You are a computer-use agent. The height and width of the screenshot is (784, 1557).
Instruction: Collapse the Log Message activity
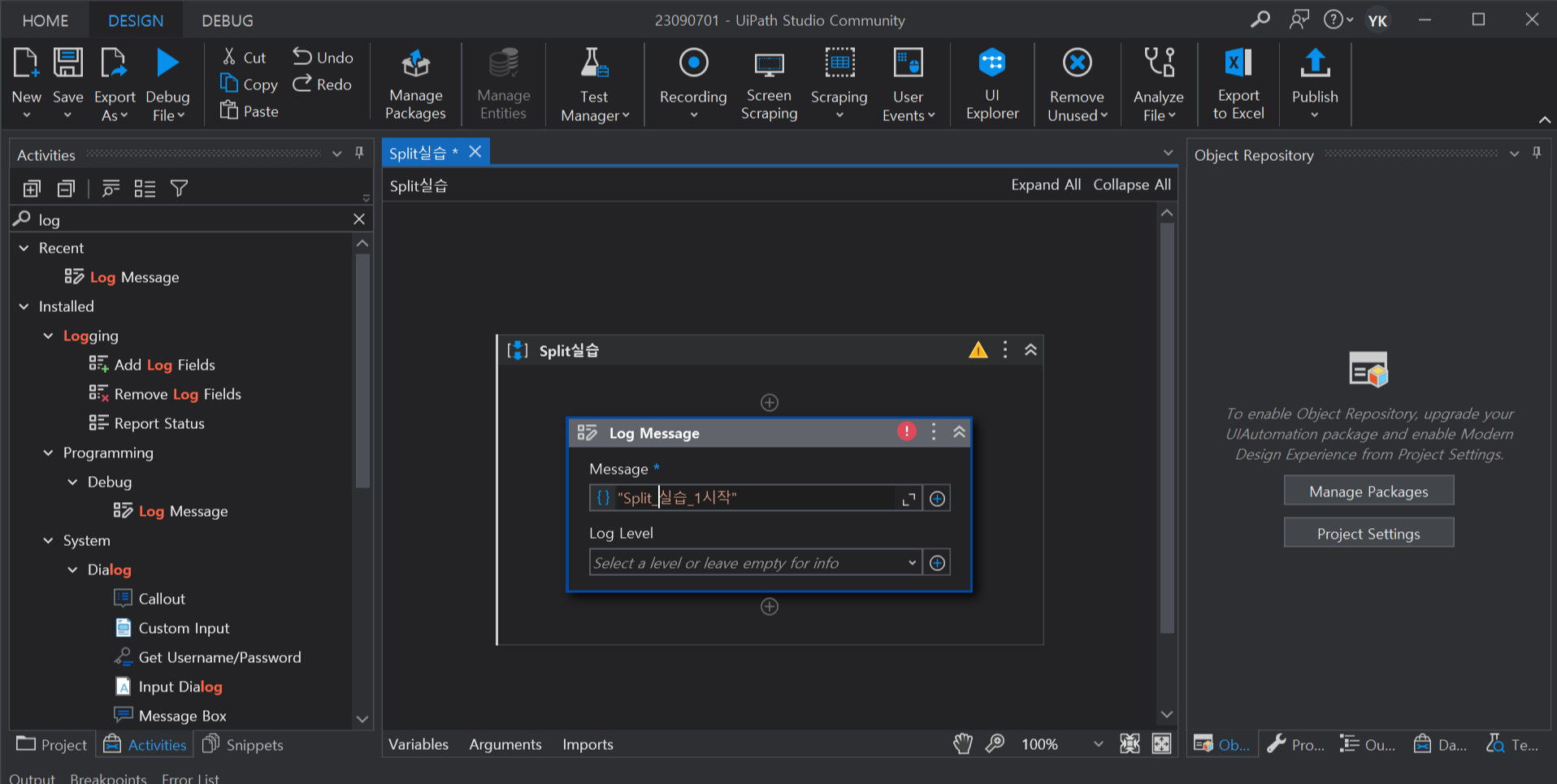960,432
